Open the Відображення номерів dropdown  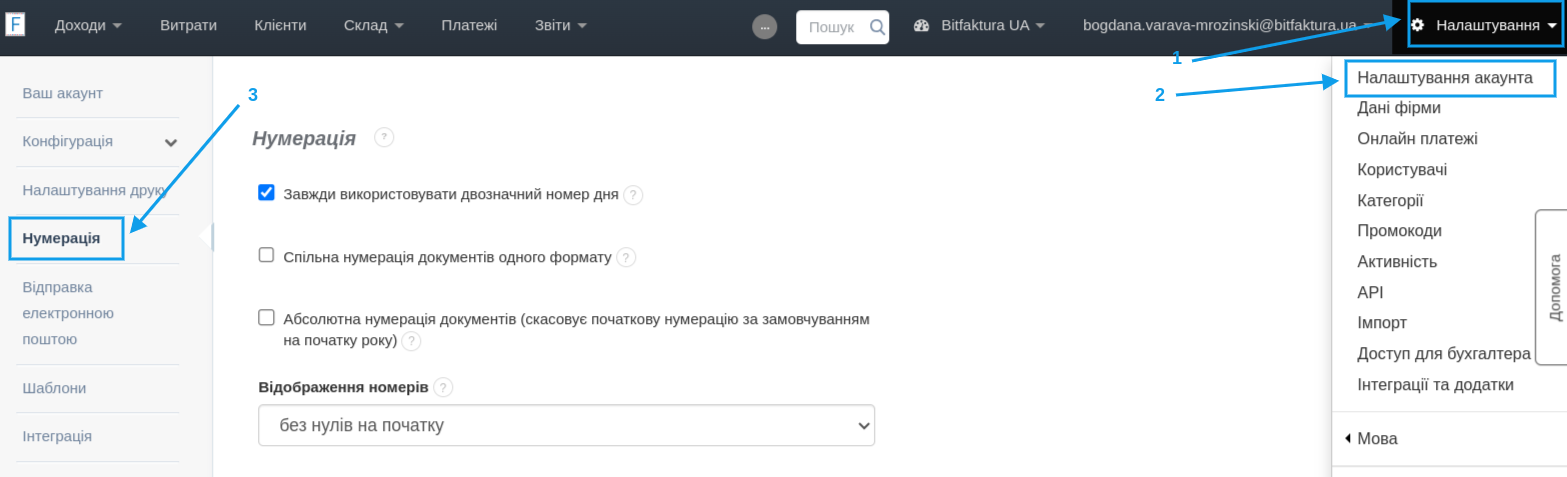click(x=566, y=425)
